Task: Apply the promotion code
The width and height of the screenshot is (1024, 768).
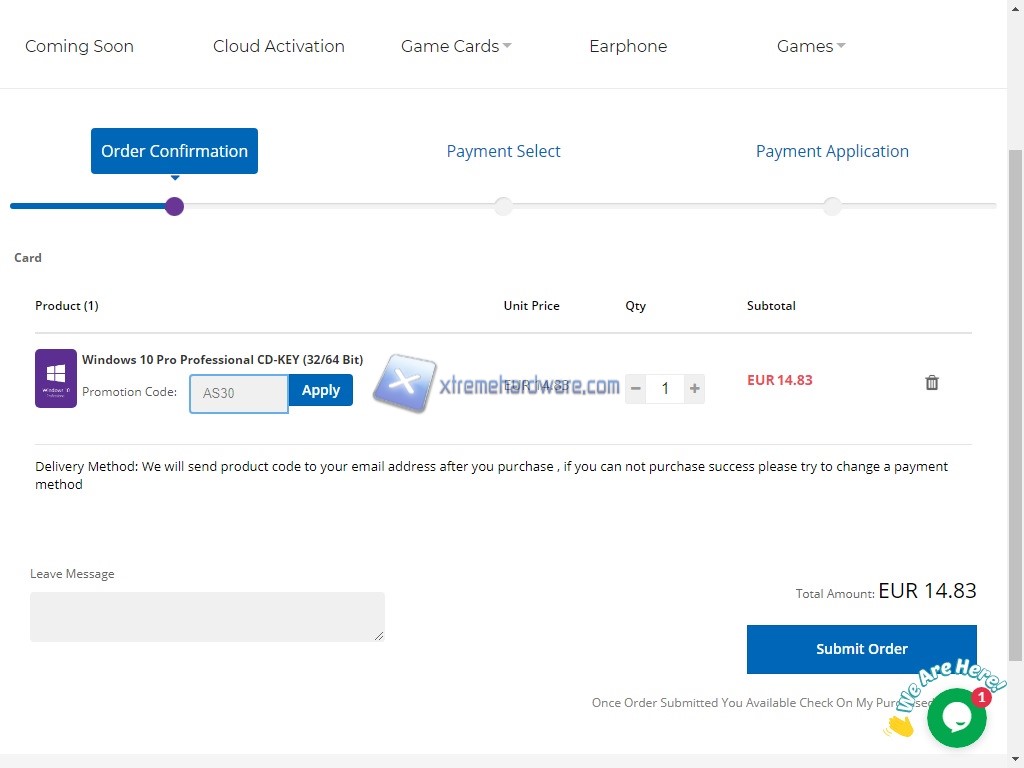Action: [x=321, y=390]
